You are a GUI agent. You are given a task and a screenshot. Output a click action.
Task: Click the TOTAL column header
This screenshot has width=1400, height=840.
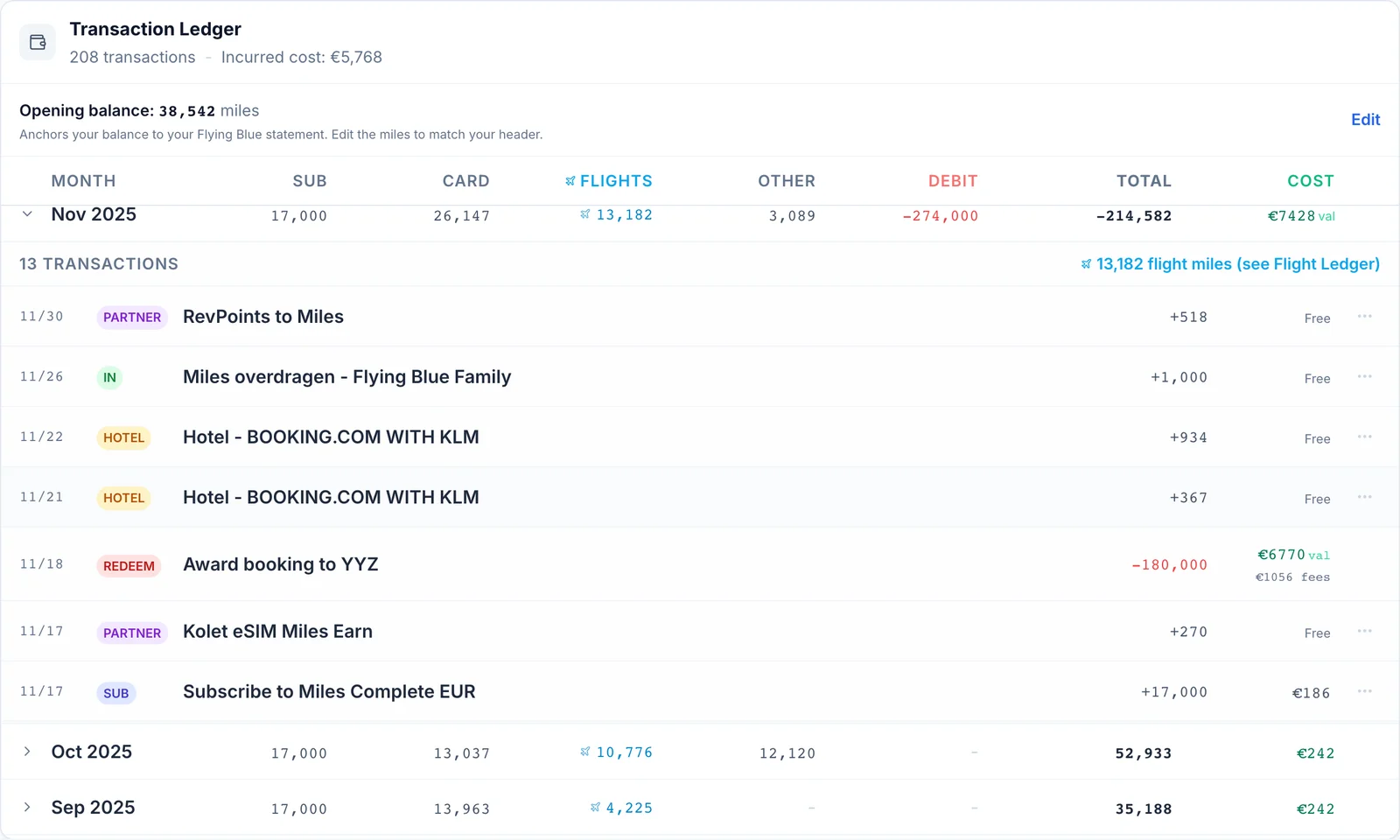[x=1144, y=181]
